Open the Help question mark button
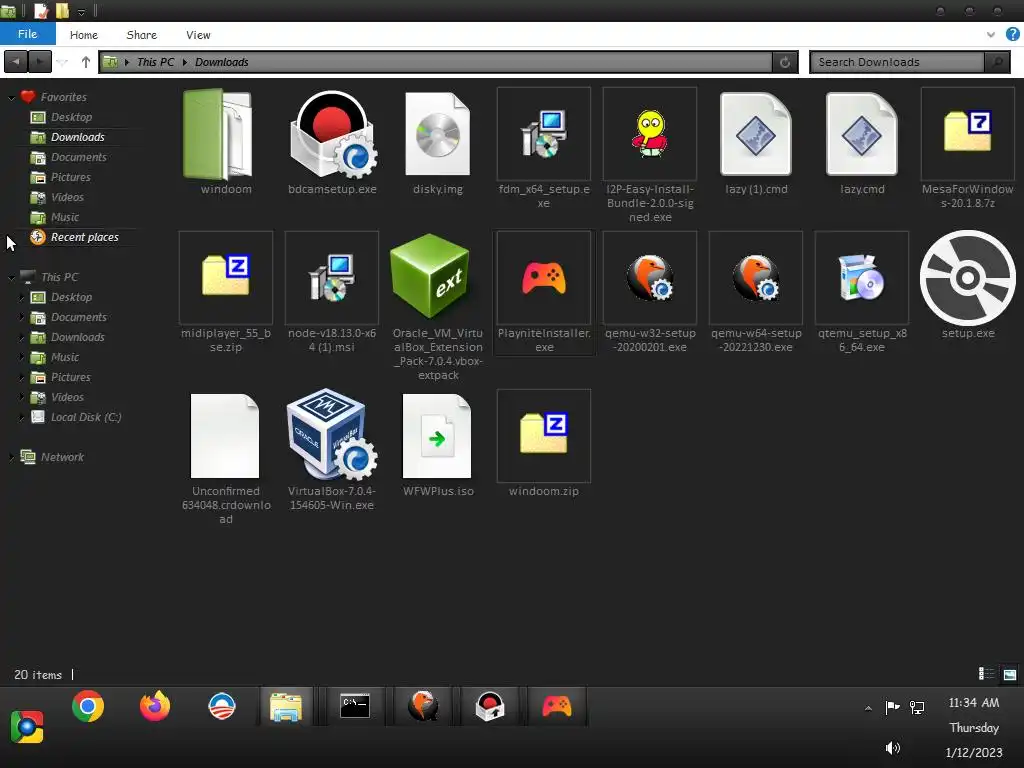Screen dimensions: 1024x768 click(1012, 35)
